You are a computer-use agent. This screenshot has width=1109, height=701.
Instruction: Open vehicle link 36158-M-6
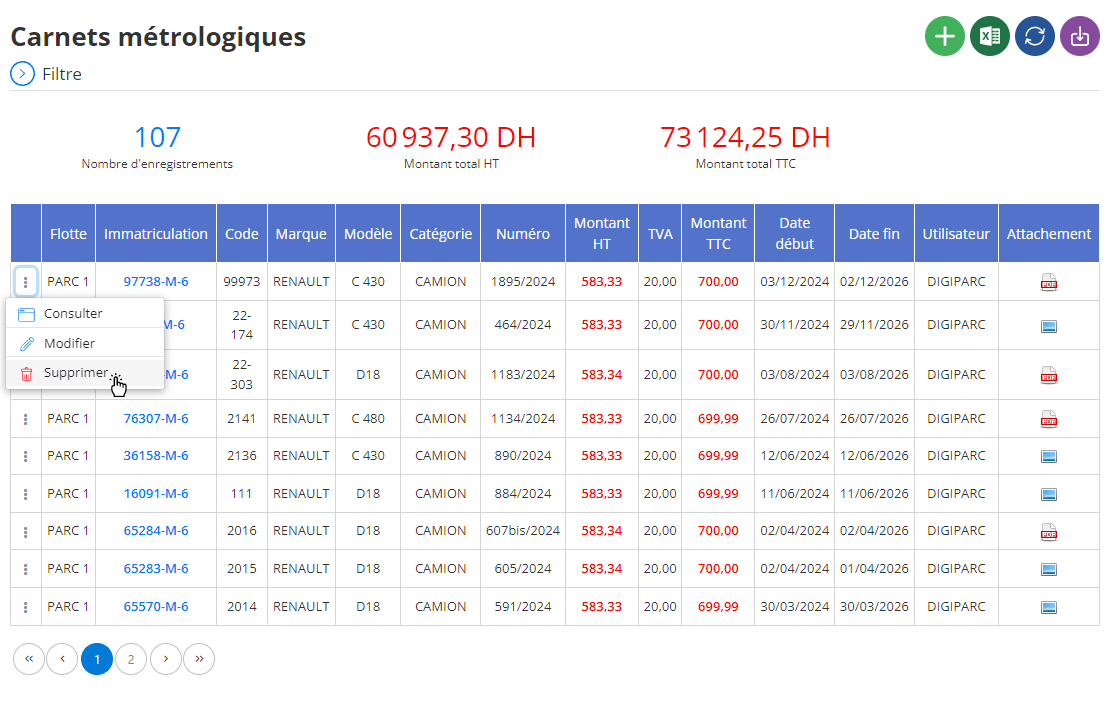click(x=156, y=456)
